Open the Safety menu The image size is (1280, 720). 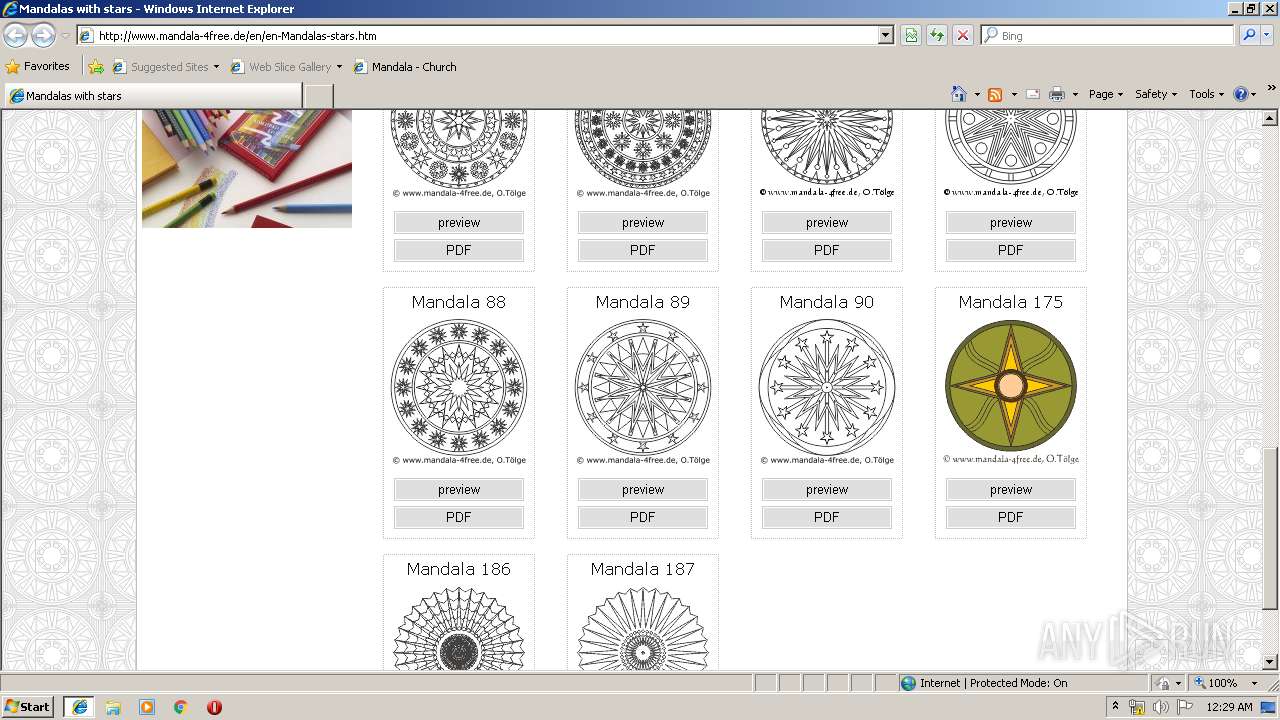pos(1156,94)
